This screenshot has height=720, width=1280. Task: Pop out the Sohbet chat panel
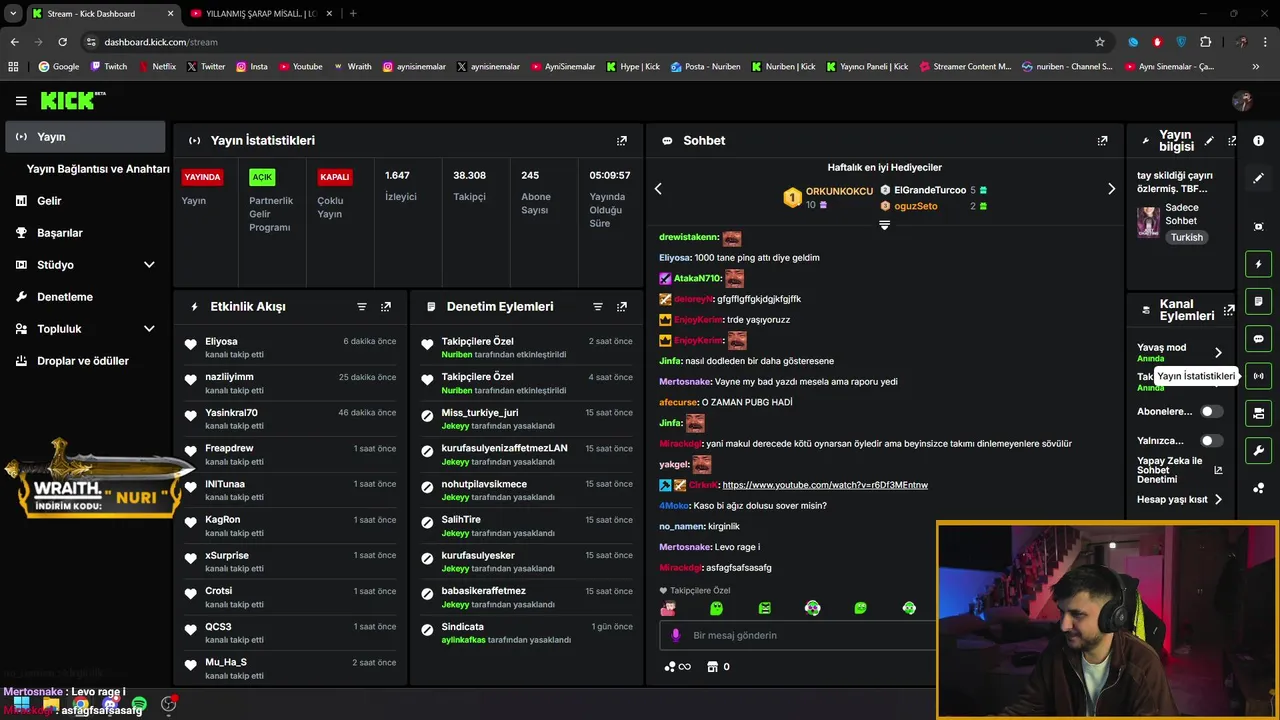coord(1103,141)
